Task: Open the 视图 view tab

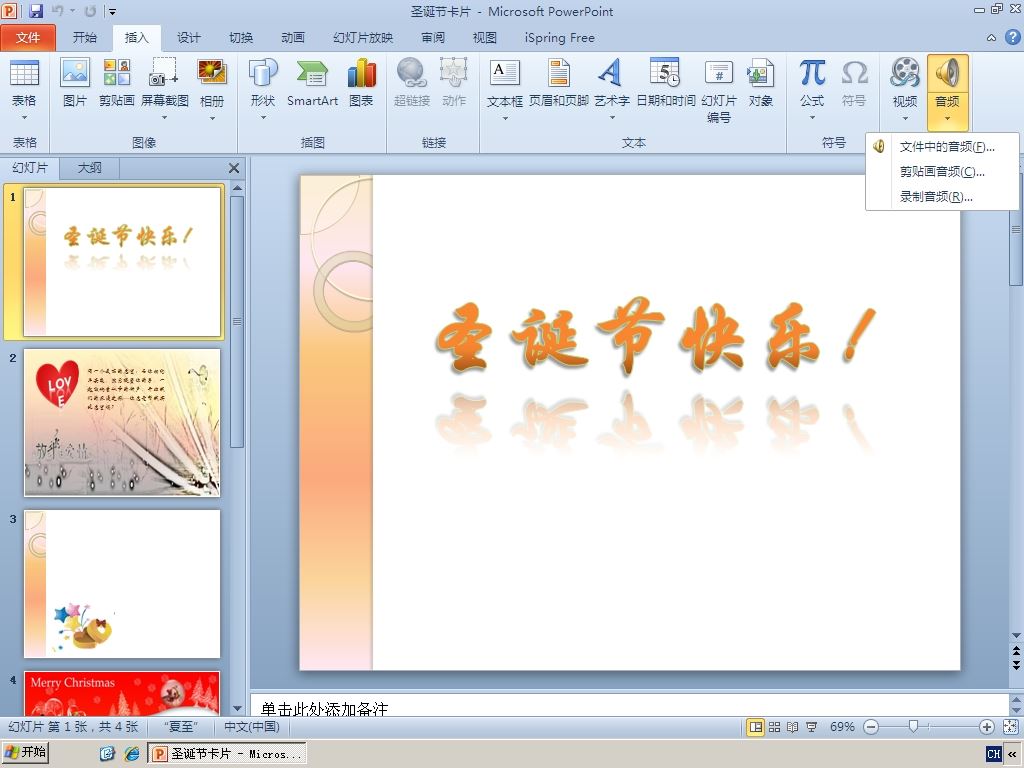Action: [x=485, y=38]
